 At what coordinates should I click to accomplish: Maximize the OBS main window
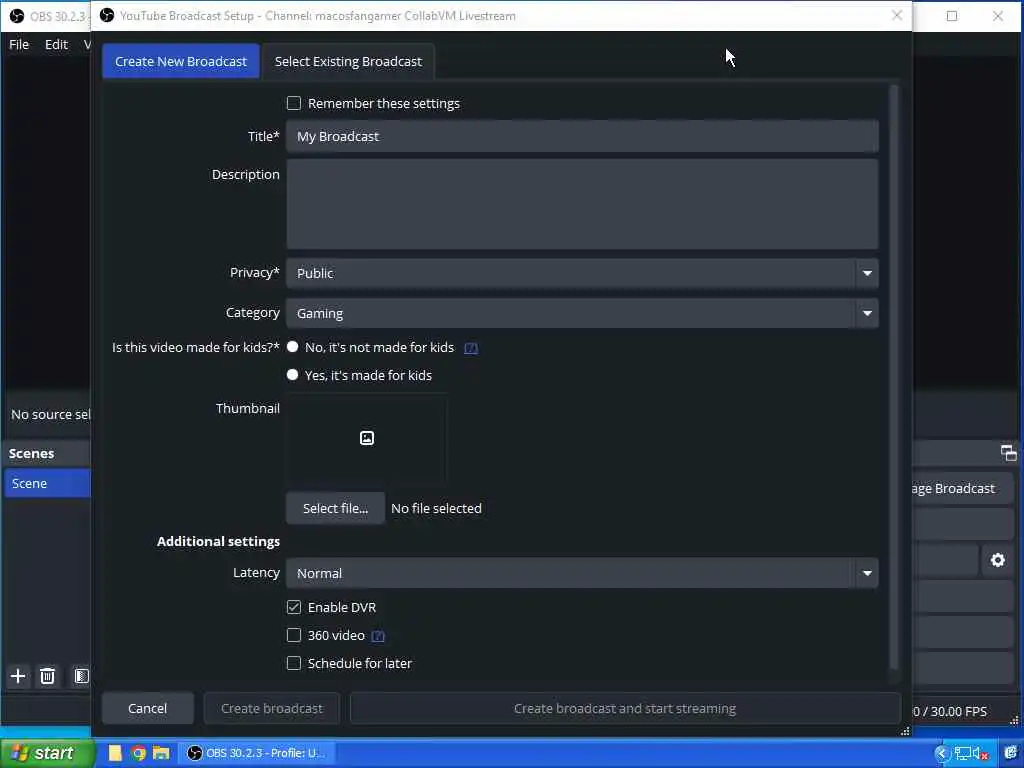(952, 16)
